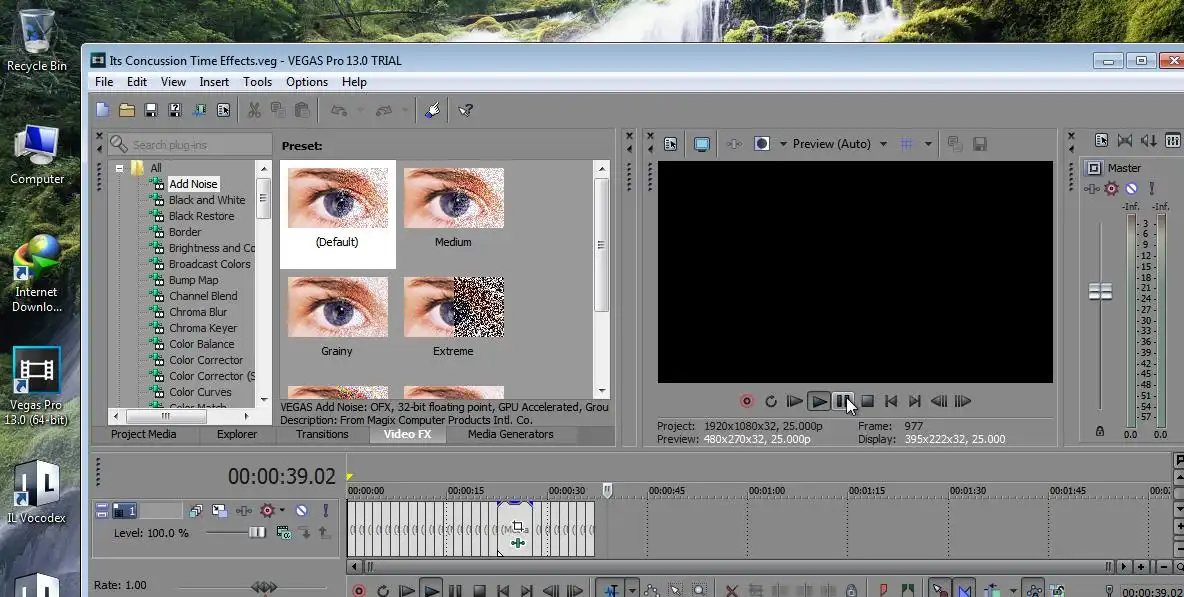Click the Video Preview on External Monitor icon
Viewport: 1184px width, 597px height.
click(701, 144)
